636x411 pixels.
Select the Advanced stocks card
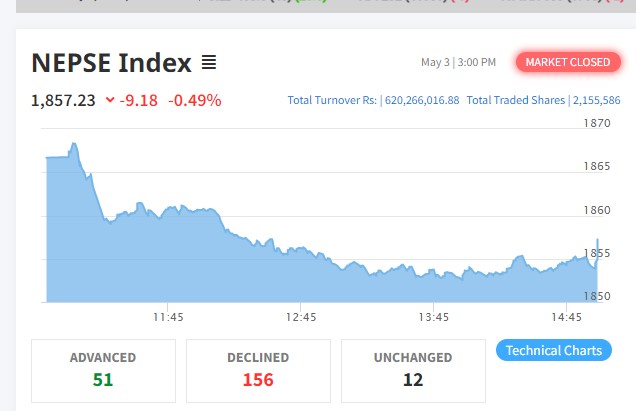pyautogui.click(x=103, y=369)
